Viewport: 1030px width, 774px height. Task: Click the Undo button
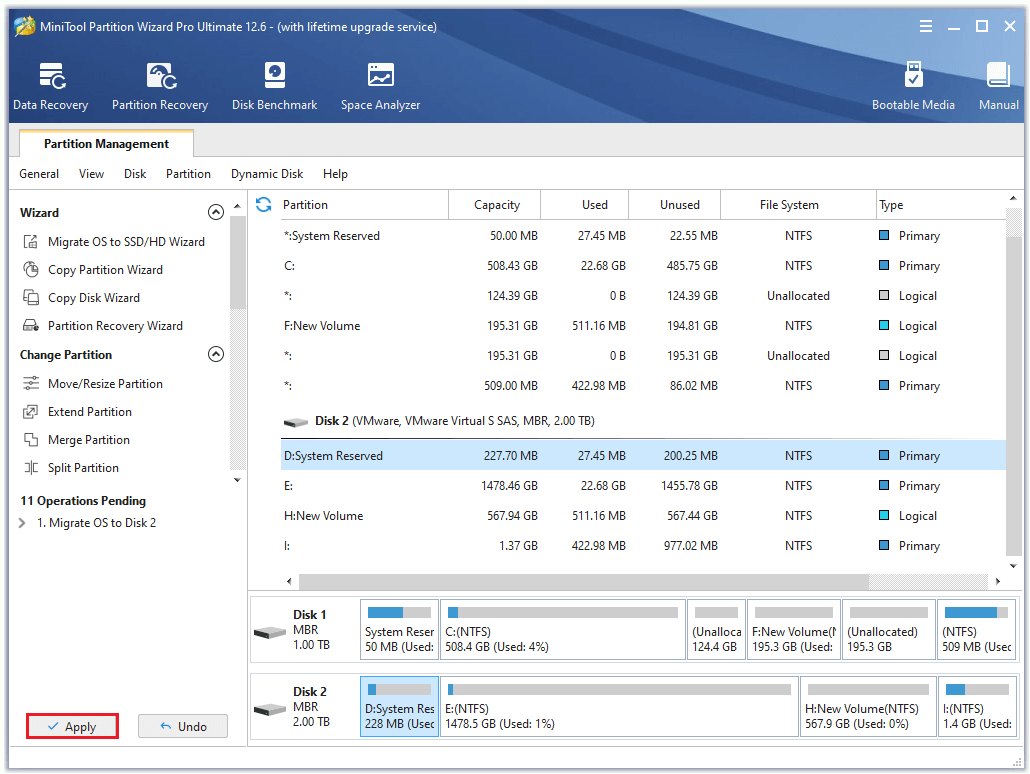(x=183, y=726)
